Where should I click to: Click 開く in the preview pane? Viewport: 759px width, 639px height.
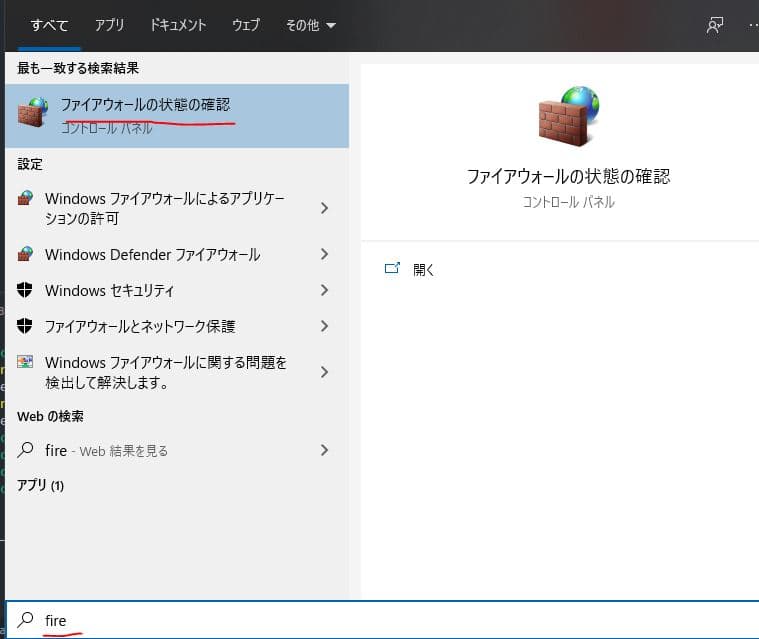pyautogui.click(x=423, y=270)
